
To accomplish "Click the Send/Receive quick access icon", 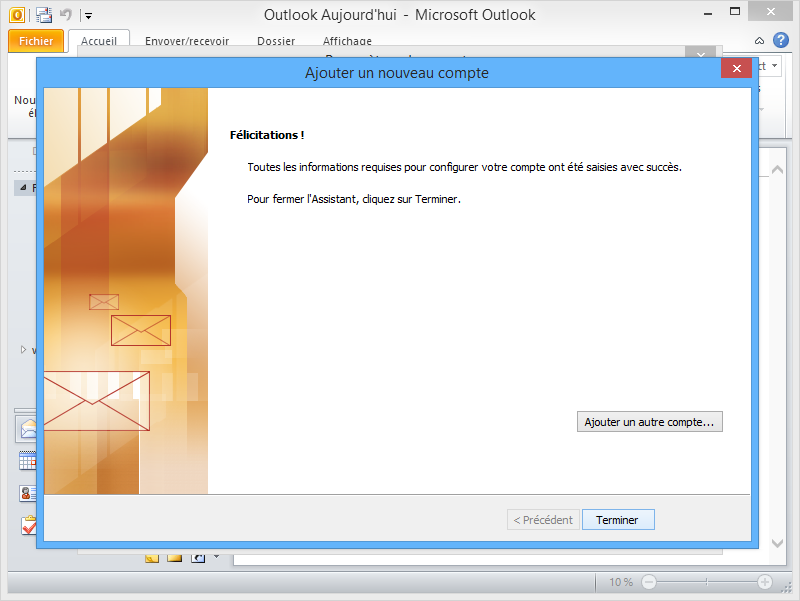I will (43, 15).
